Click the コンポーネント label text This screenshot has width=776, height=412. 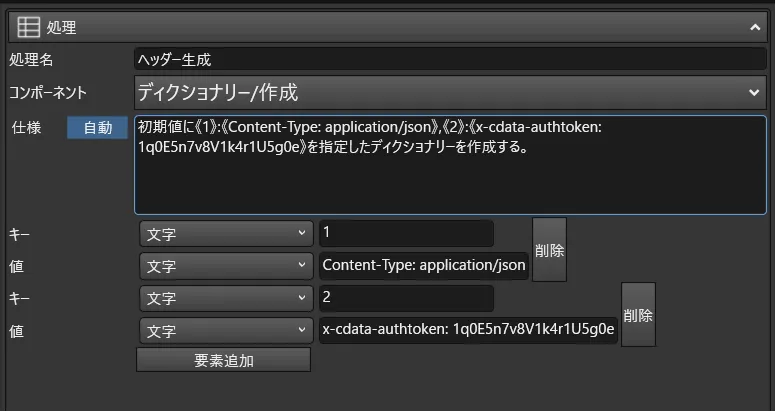[x=48, y=93]
